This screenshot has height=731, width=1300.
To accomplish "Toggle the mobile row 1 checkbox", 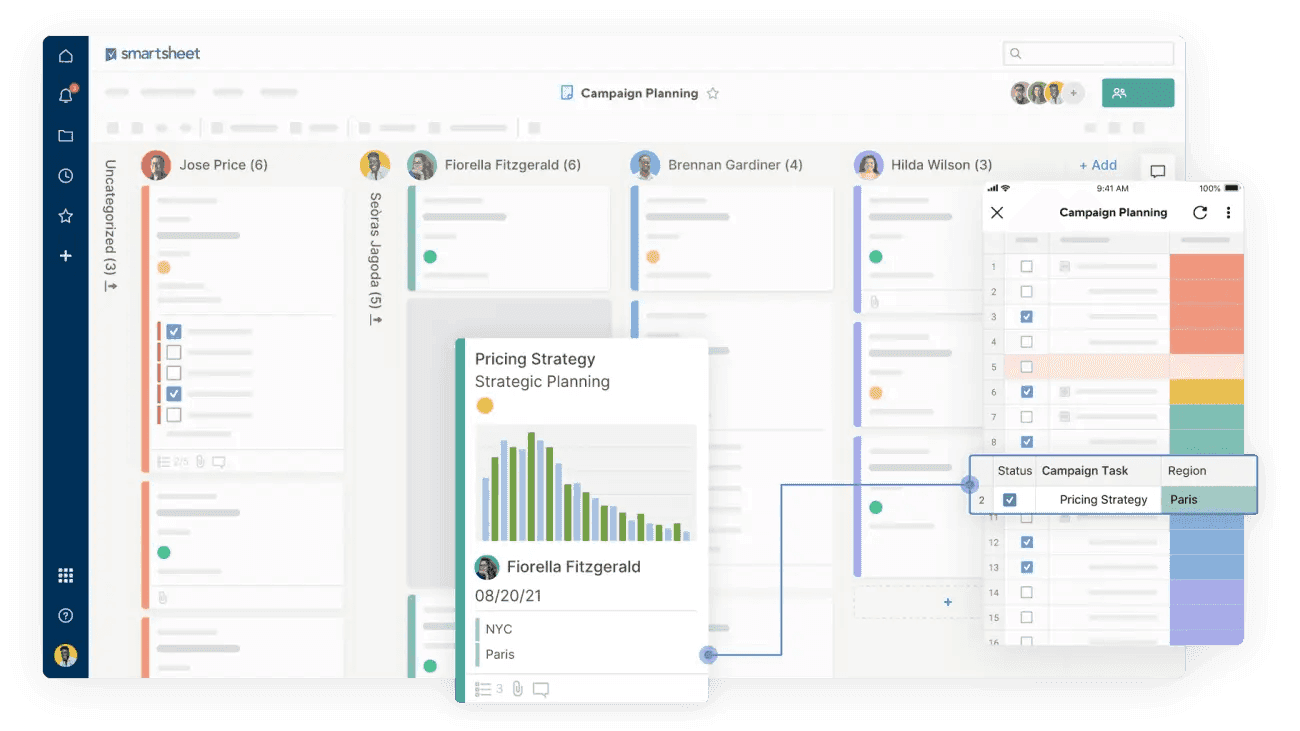I will [1026, 267].
